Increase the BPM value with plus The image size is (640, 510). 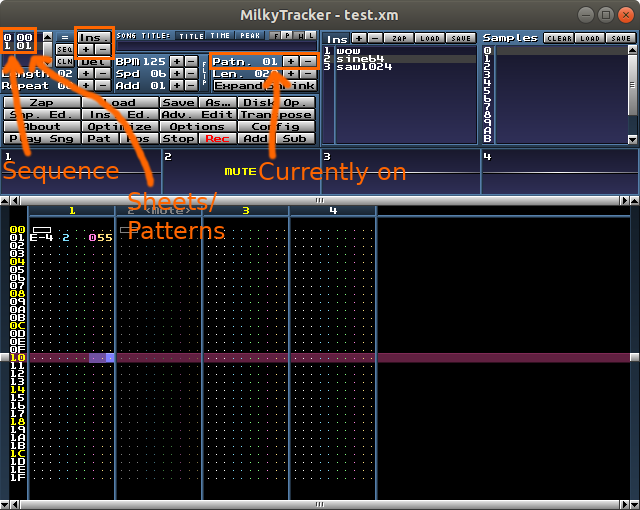(176, 62)
